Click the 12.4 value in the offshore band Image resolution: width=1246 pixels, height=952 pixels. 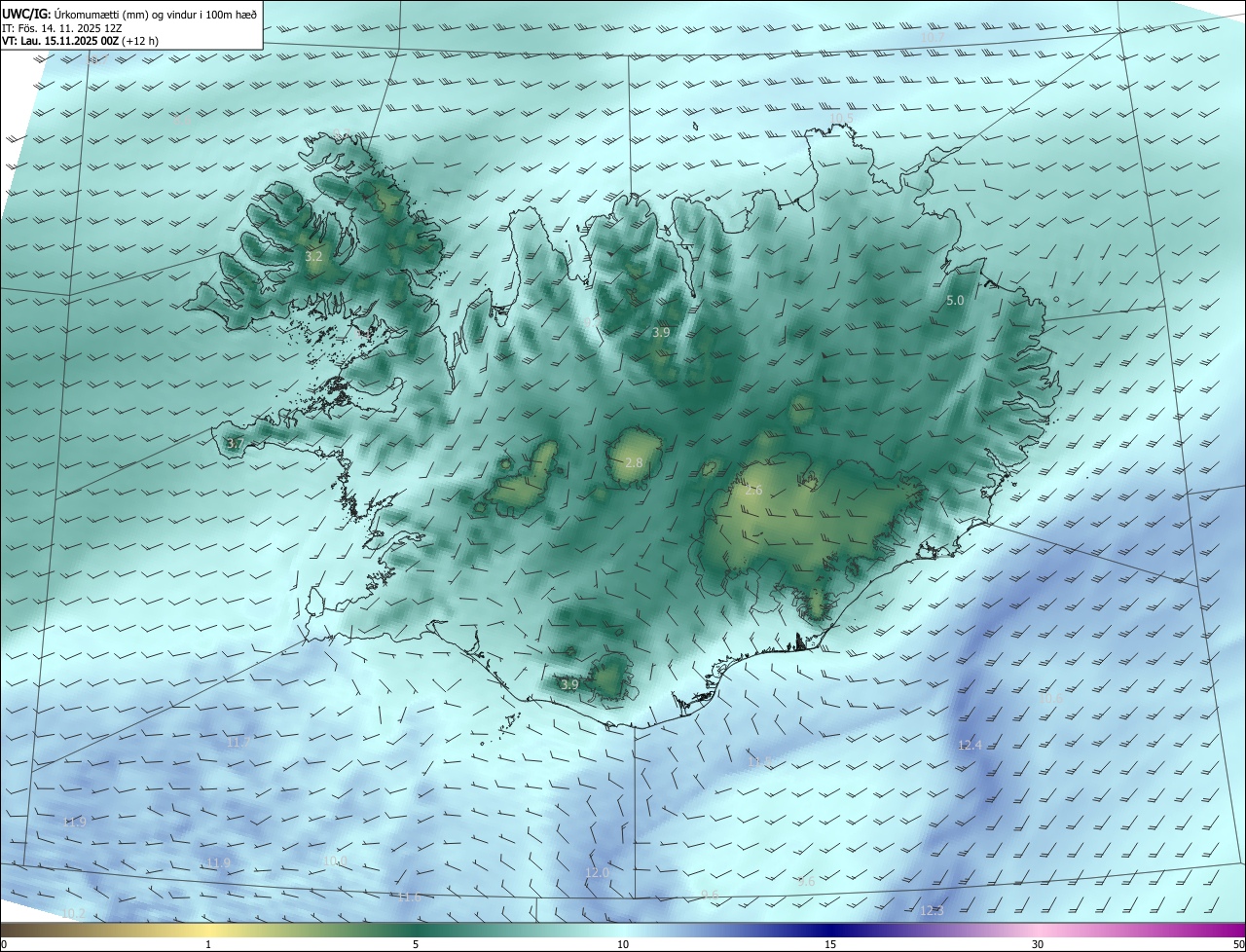point(970,746)
